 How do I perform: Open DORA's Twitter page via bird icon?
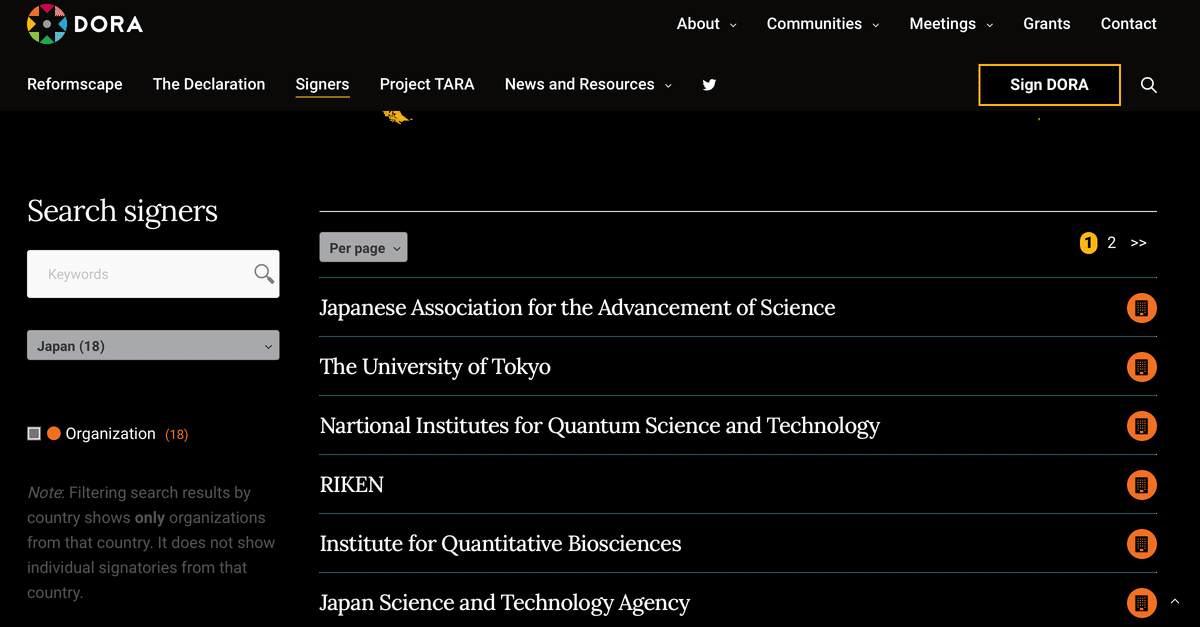tap(709, 85)
